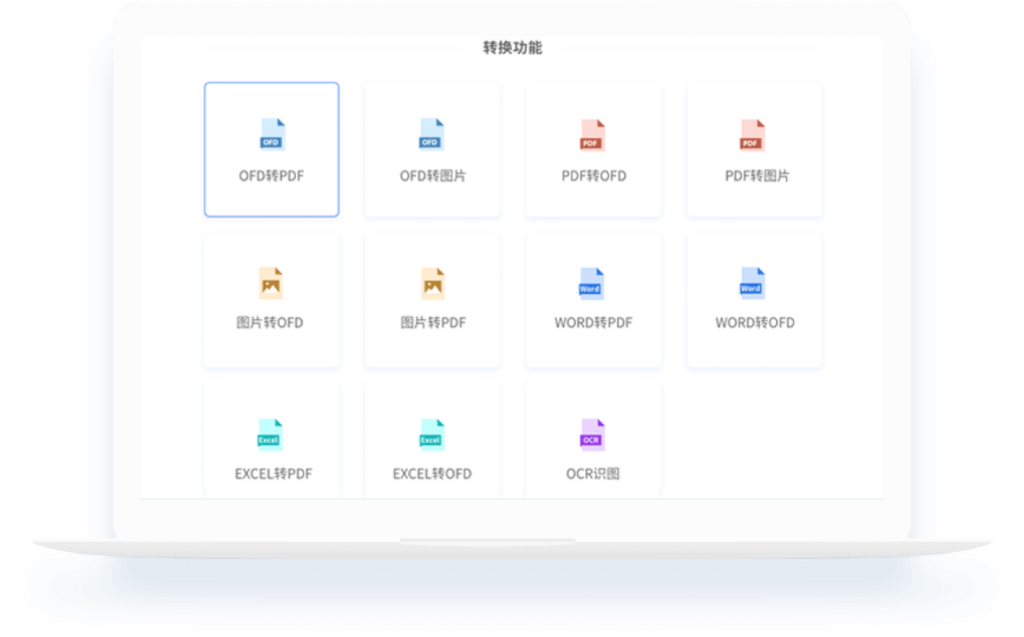Click the red PDF icon above PDF转OFD
1024x637 pixels.
pos(593,135)
